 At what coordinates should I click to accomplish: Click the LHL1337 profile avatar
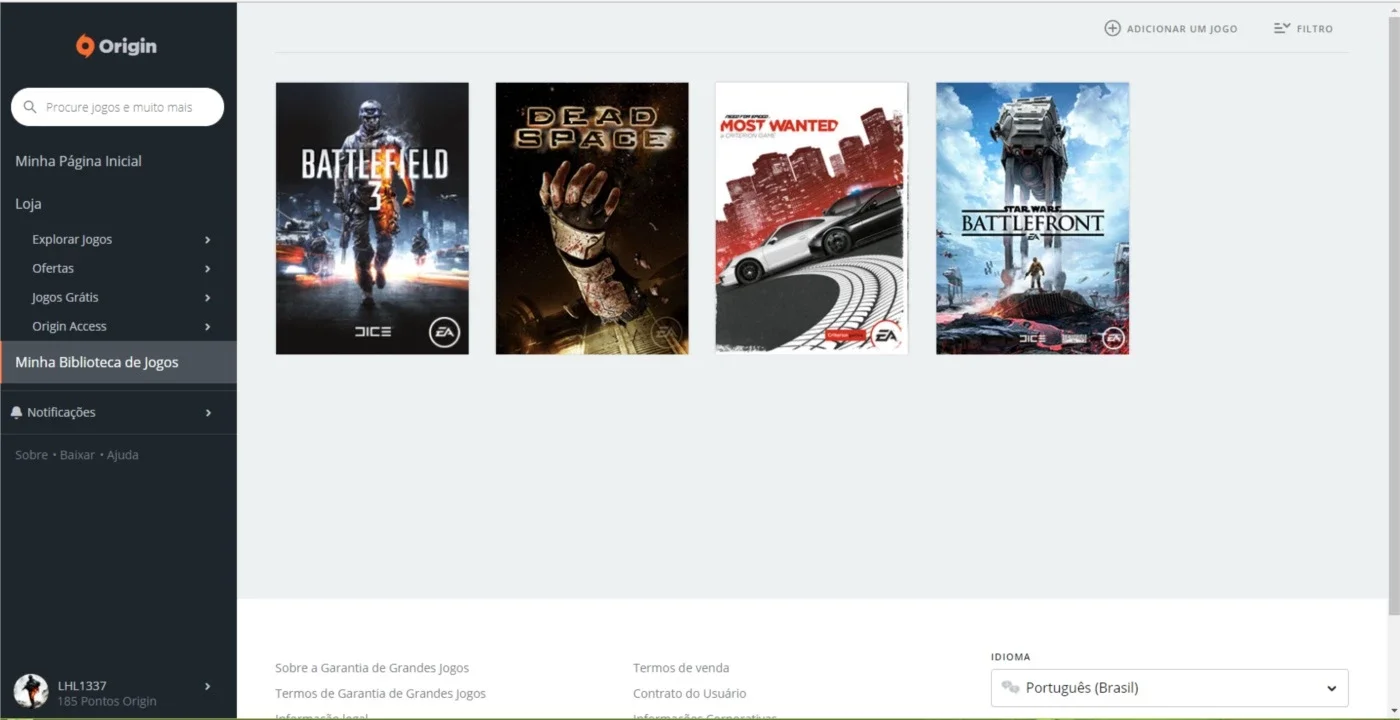(31, 691)
